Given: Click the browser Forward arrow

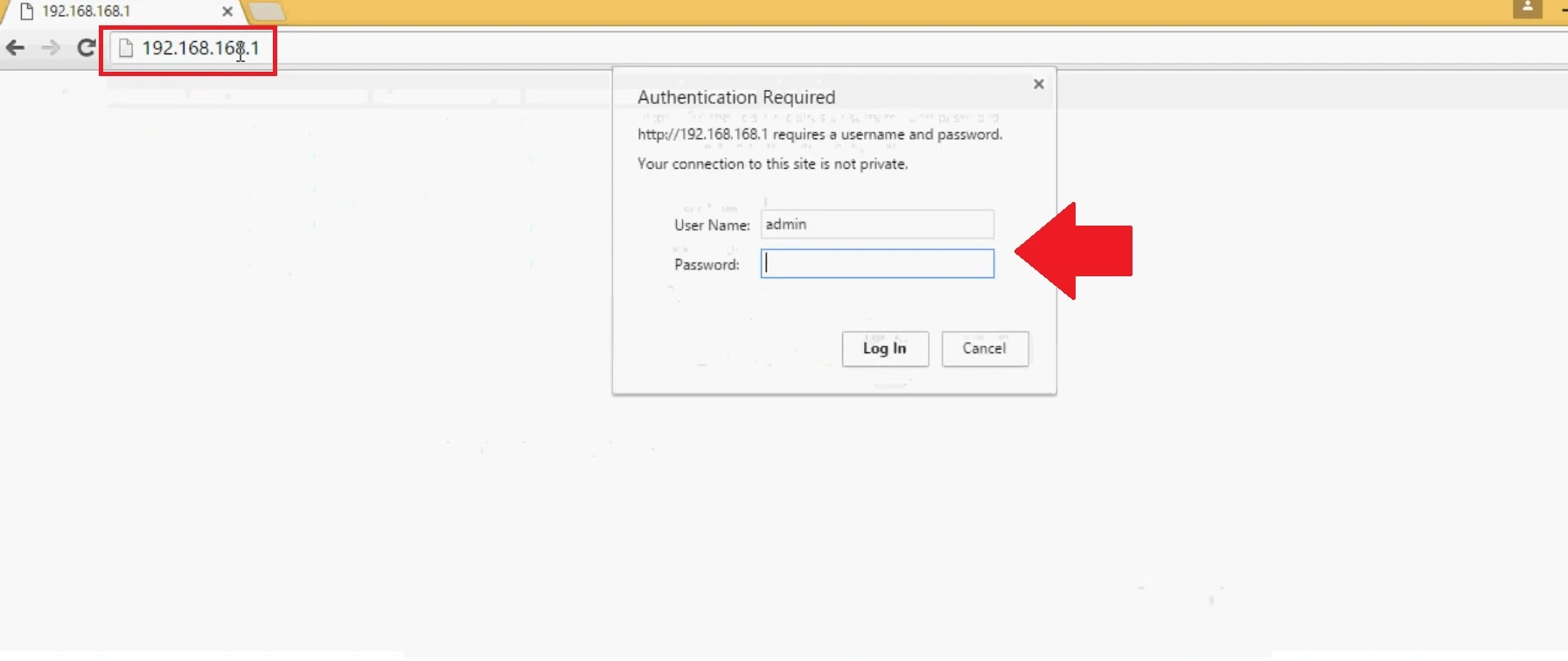Looking at the screenshot, I should click(x=51, y=48).
